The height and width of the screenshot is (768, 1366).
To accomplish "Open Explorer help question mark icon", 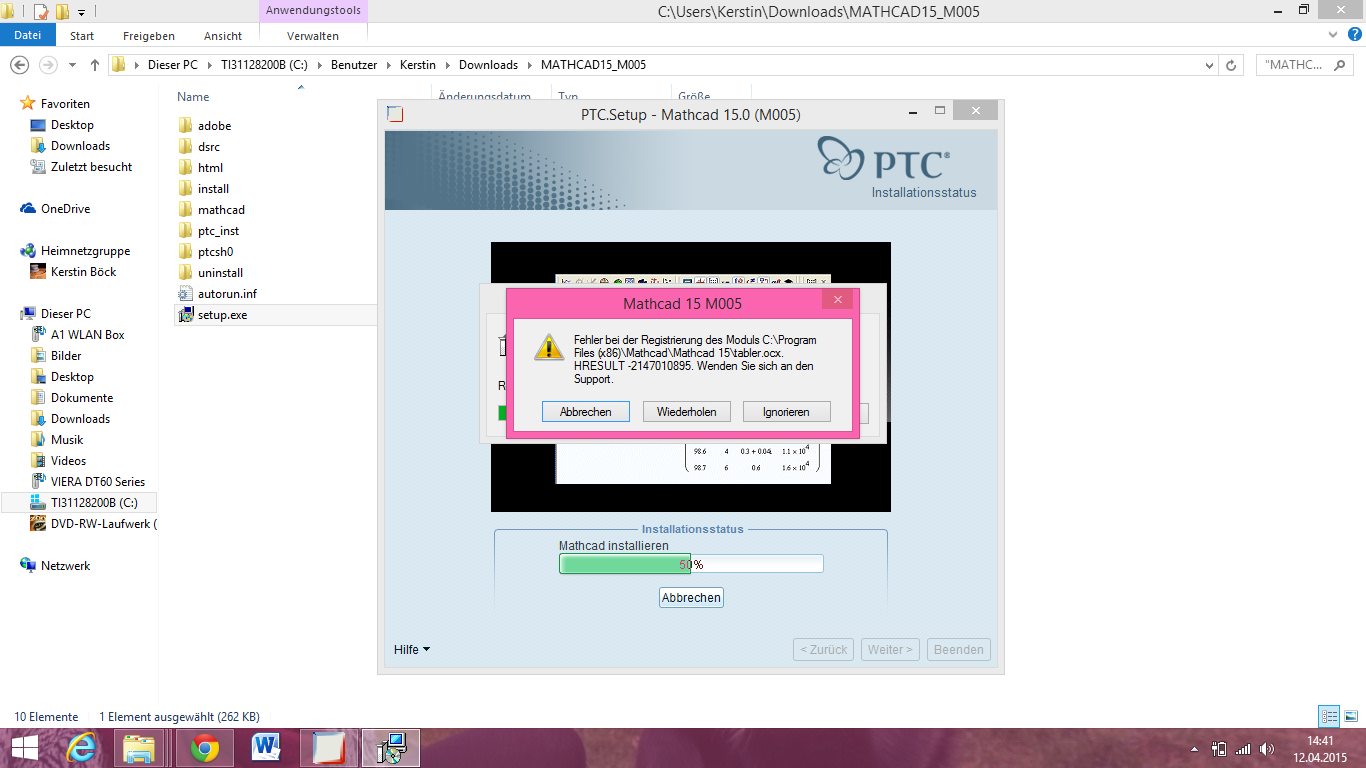I will [1355, 34].
